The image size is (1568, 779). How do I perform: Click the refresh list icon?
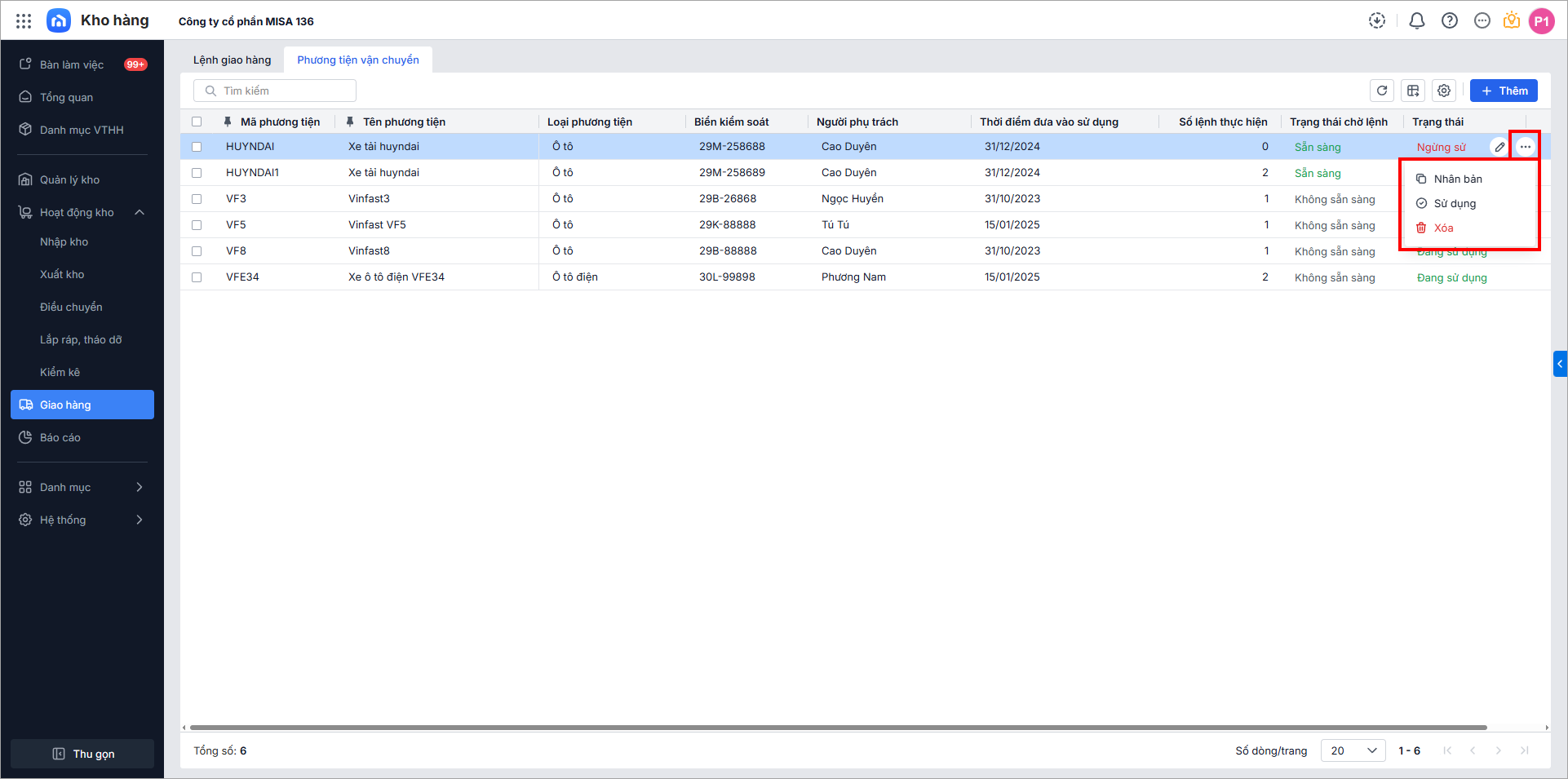(1382, 91)
